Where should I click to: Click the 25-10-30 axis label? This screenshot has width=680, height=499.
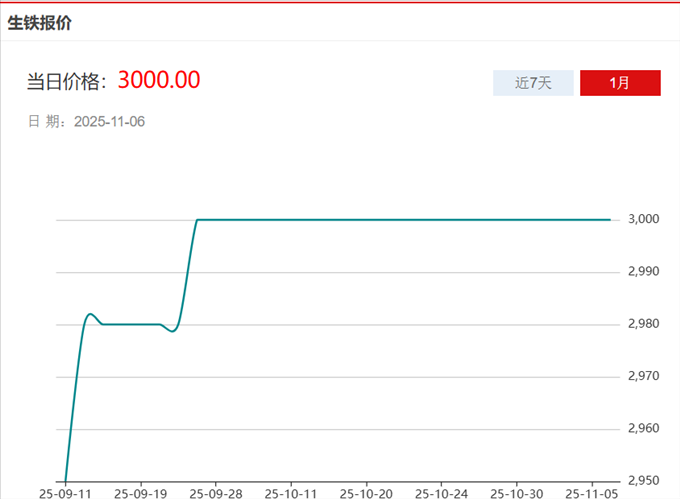click(516, 493)
